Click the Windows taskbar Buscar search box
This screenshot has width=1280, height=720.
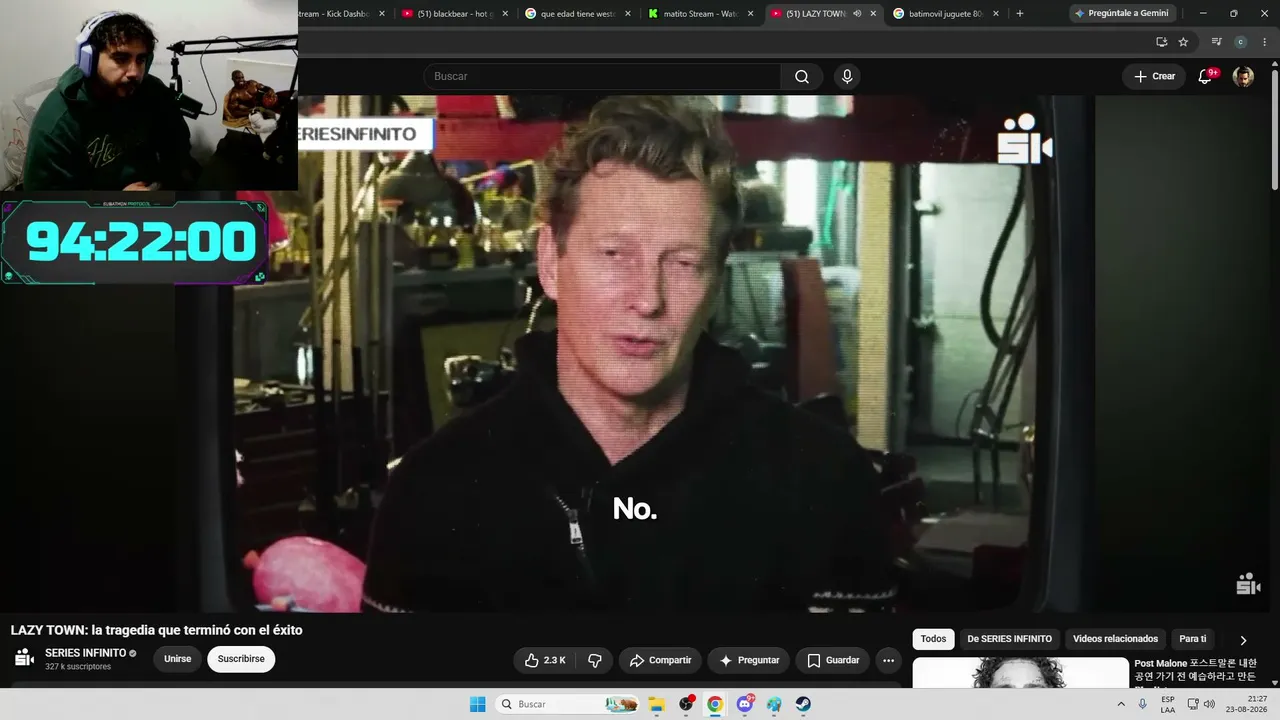(x=568, y=704)
